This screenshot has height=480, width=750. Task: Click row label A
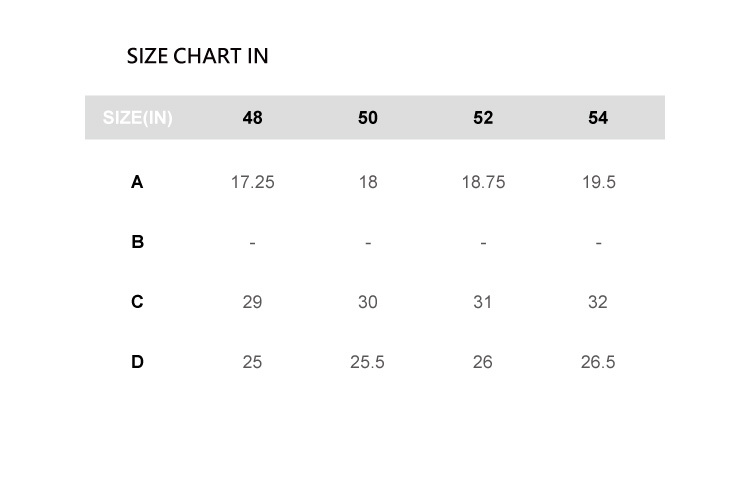pos(137,182)
